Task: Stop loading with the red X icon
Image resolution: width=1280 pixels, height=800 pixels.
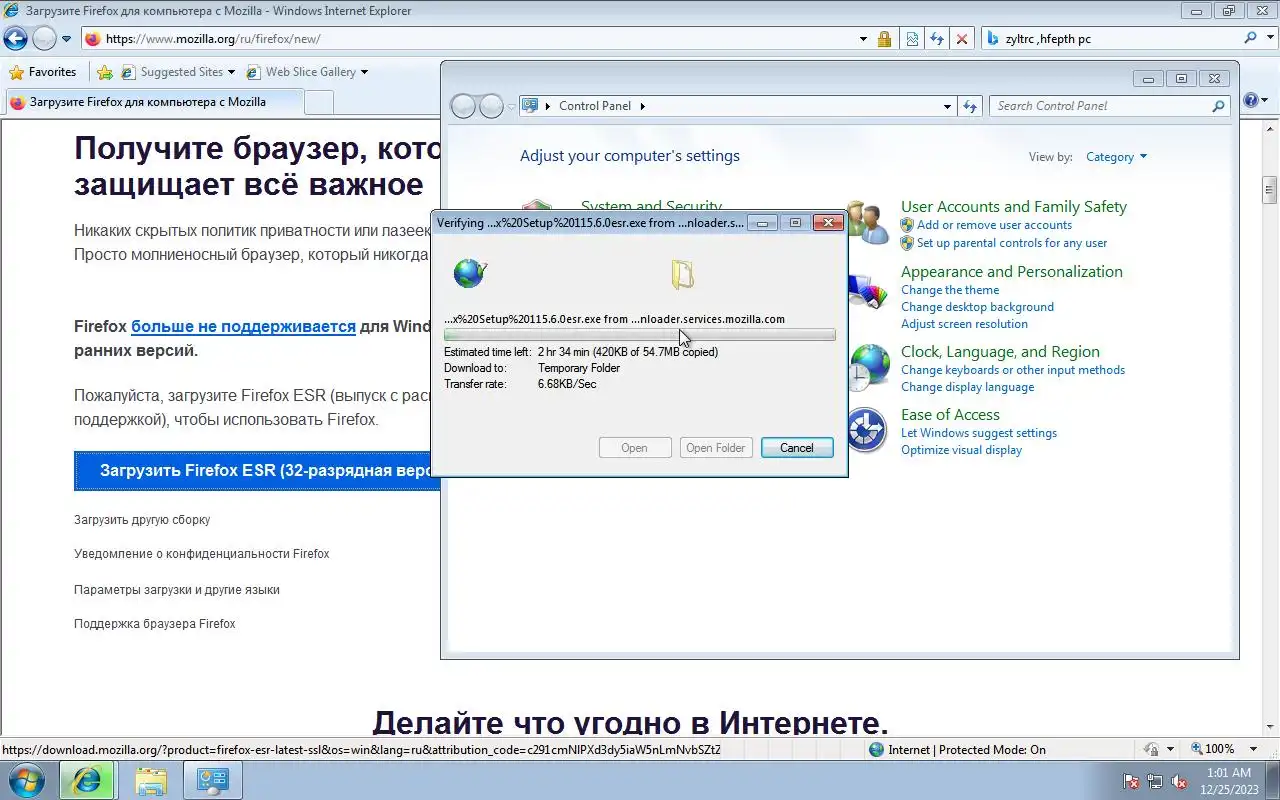Action: 962,39
